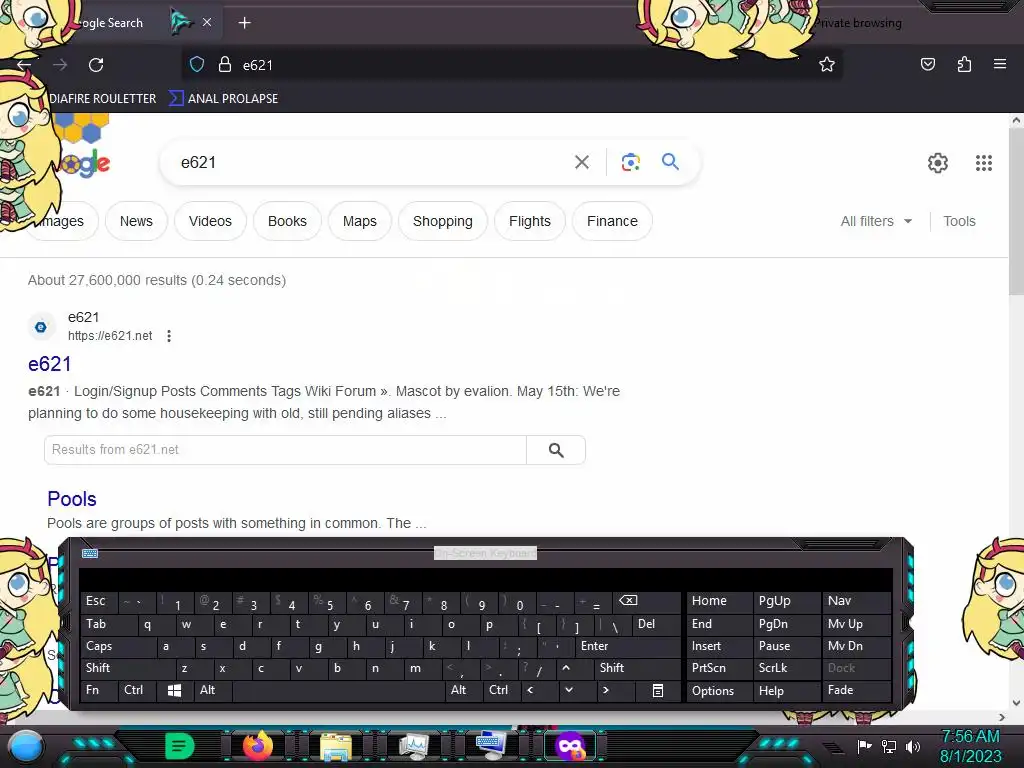The width and height of the screenshot is (1024, 768).
Task: Click the Help key on On-Screen Keyboard
Action: (x=786, y=690)
